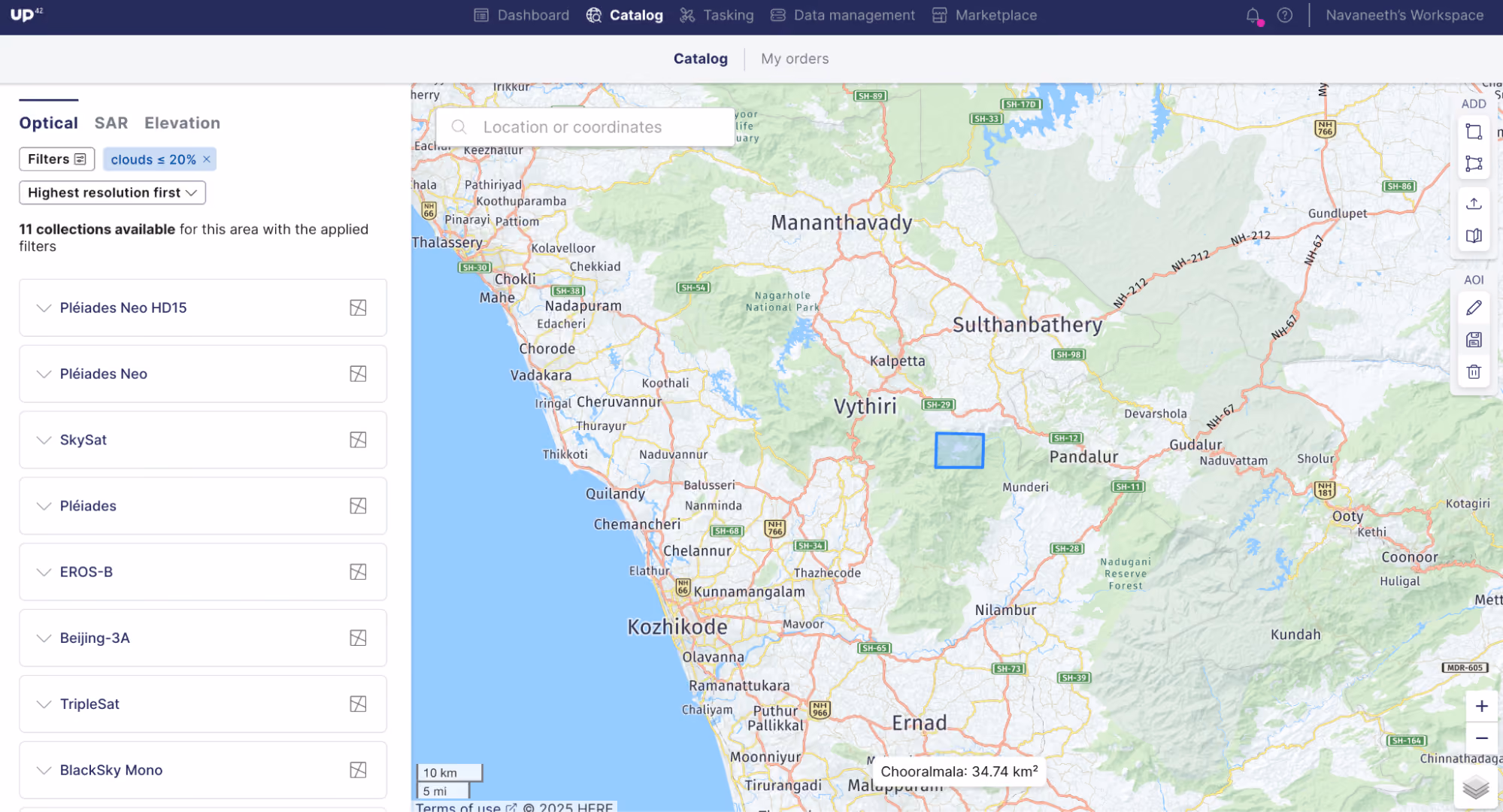Screen dimensions: 1503x812
Task: Click the Tasking satellite icon
Action: click(687, 15)
